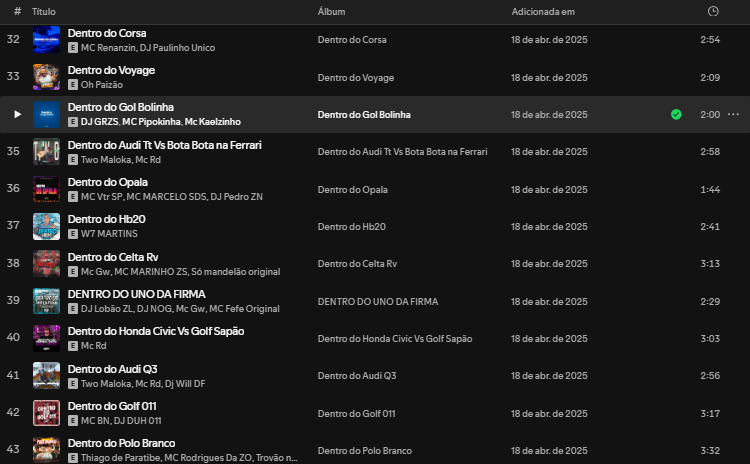750x464 pixels.
Task: Open title Dentro do Honda Civic Vs Golf Sapão
Action: [x=156, y=331]
